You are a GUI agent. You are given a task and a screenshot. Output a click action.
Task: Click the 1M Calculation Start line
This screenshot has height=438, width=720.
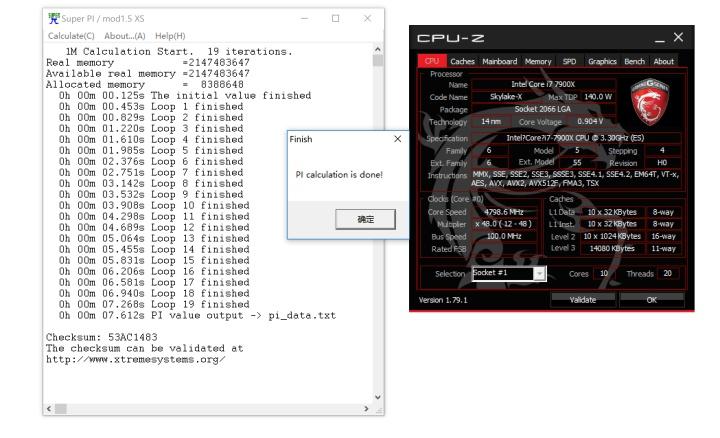pyautogui.click(x=179, y=51)
